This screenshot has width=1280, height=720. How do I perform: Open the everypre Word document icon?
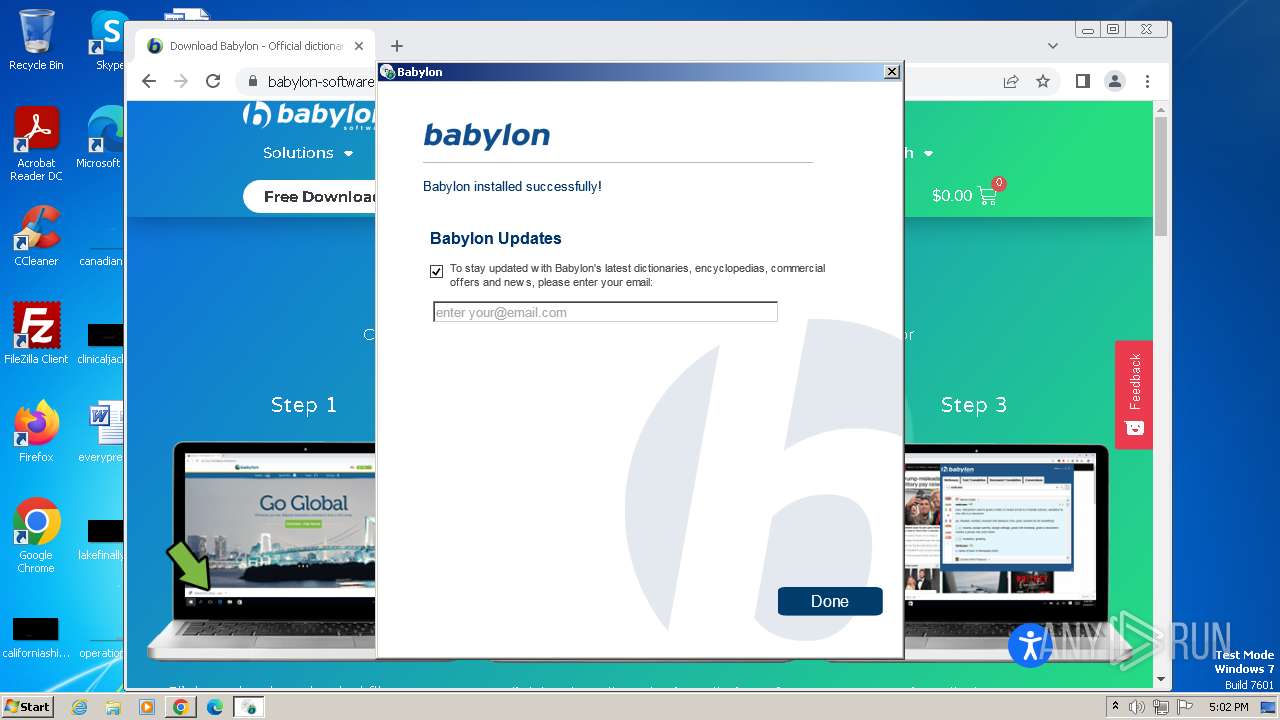[x=103, y=431]
